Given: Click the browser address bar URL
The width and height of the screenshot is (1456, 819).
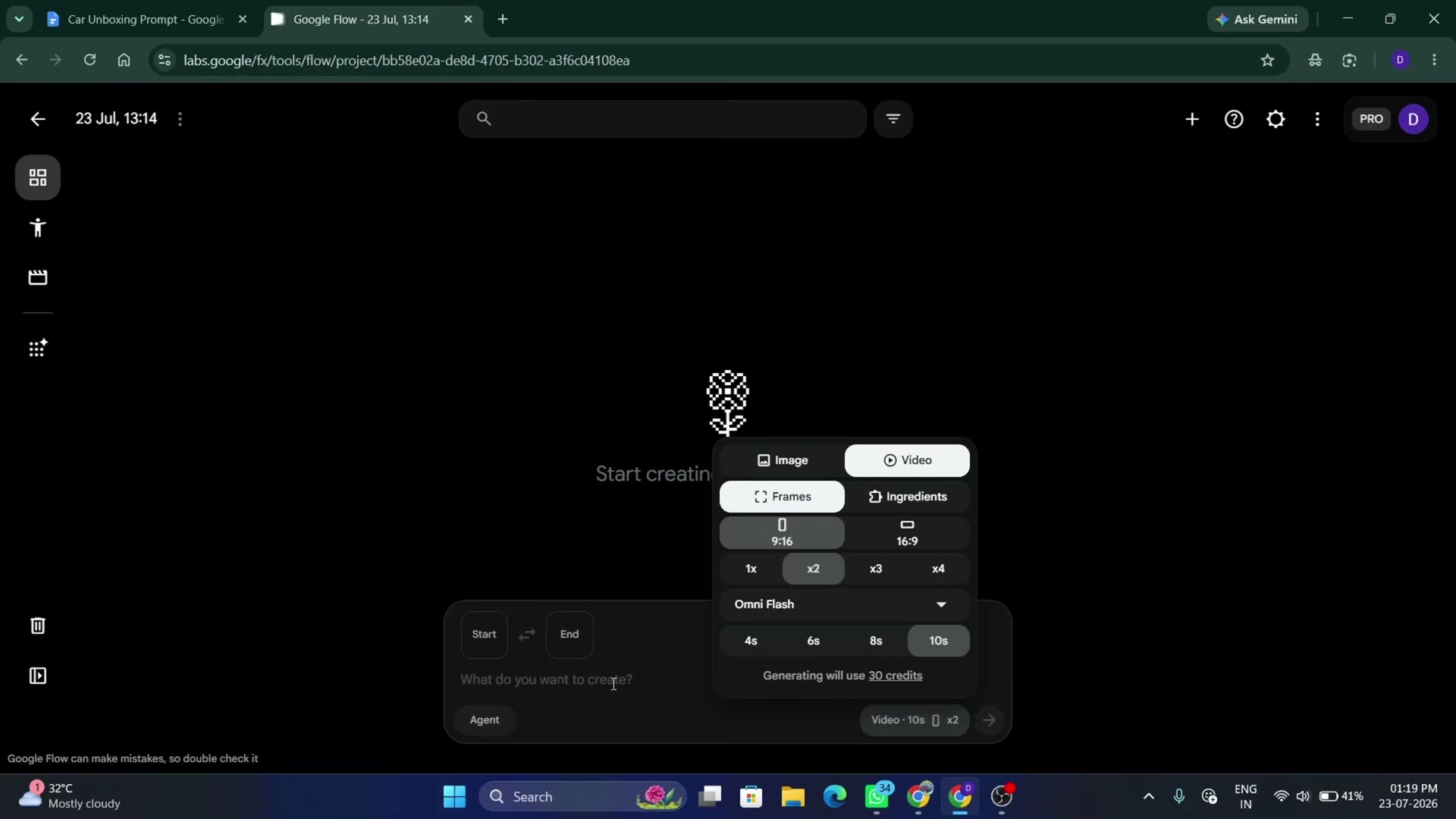Looking at the screenshot, I should point(406,61).
